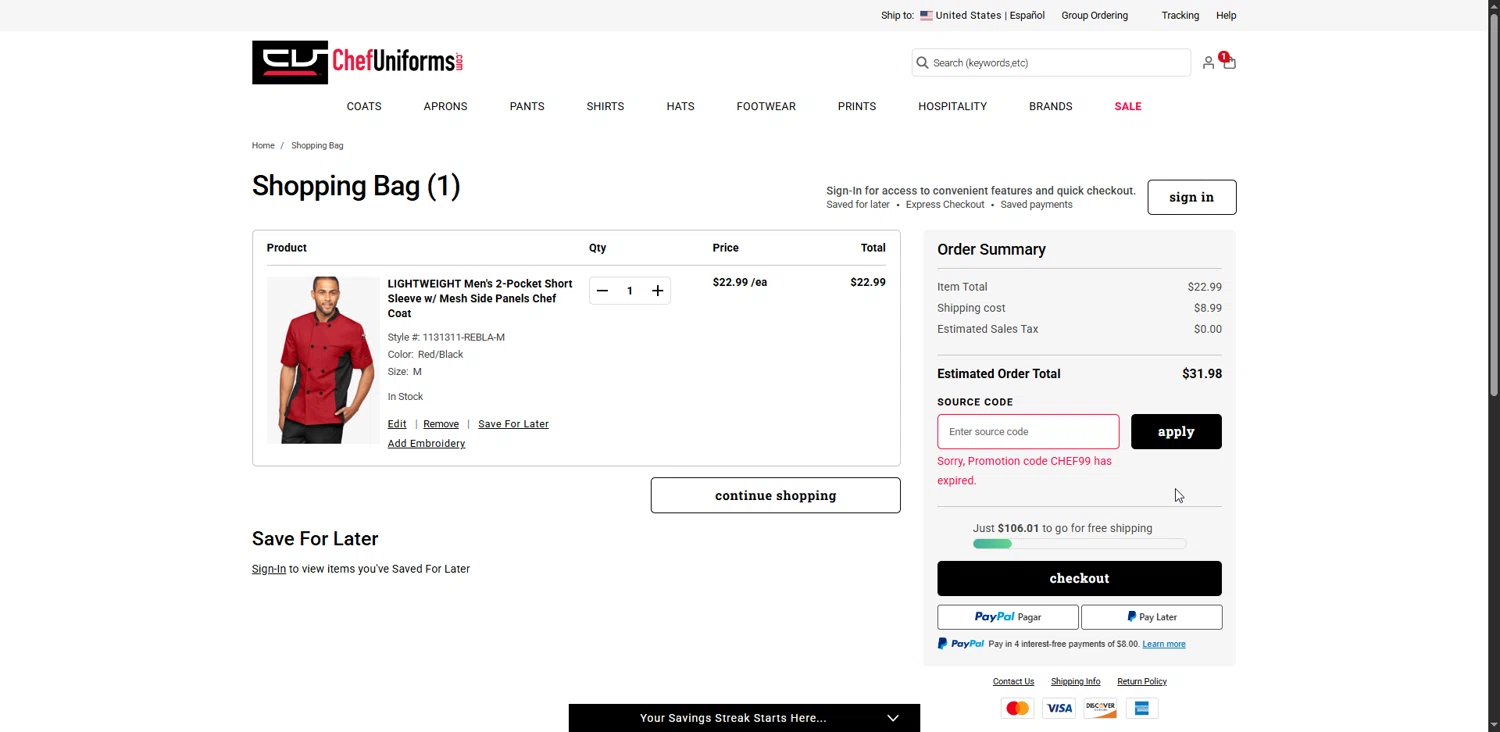This screenshot has height=732, width=1500.
Task: Open the user account icon
Action: coord(1208,63)
